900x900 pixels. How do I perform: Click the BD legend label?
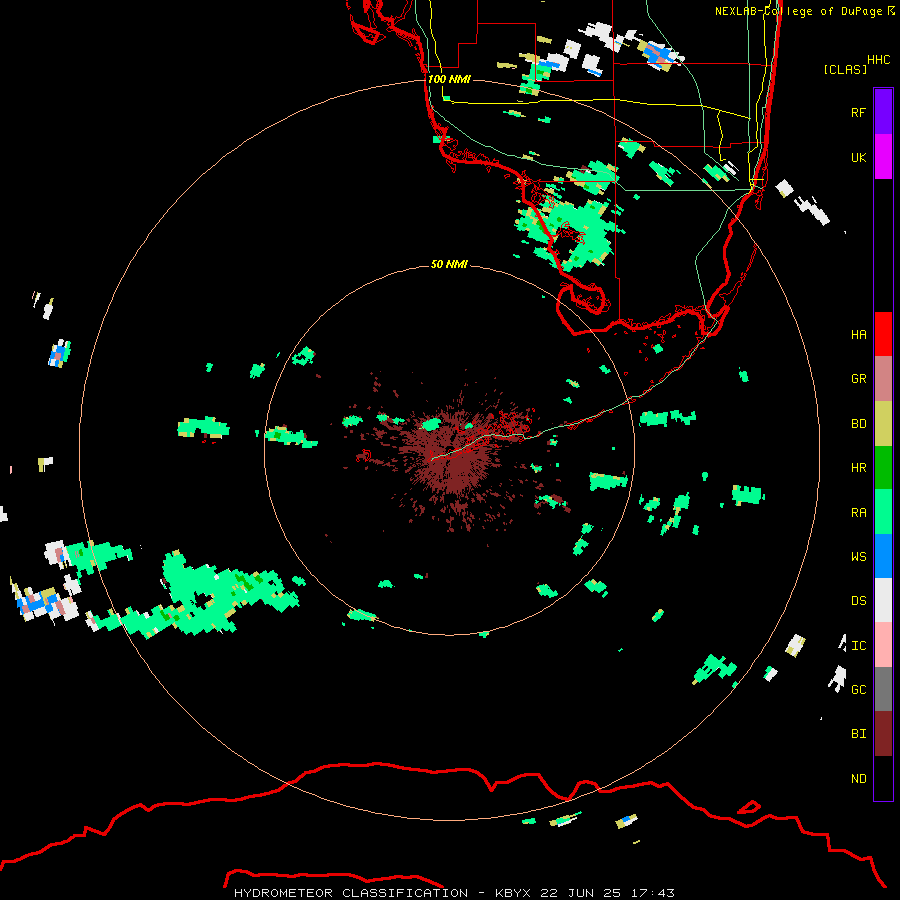tap(858, 424)
